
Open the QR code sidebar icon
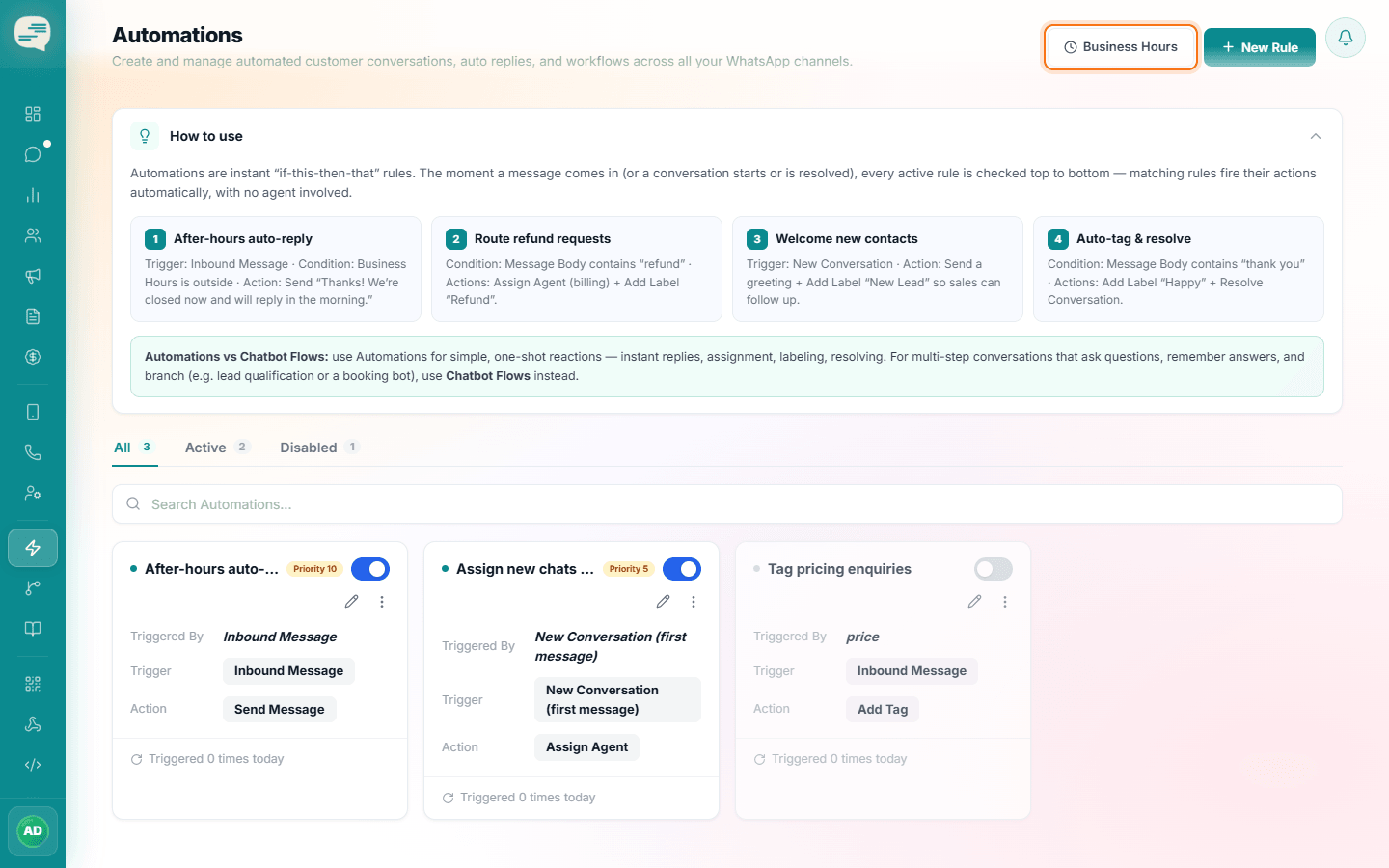tap(33, 684)
